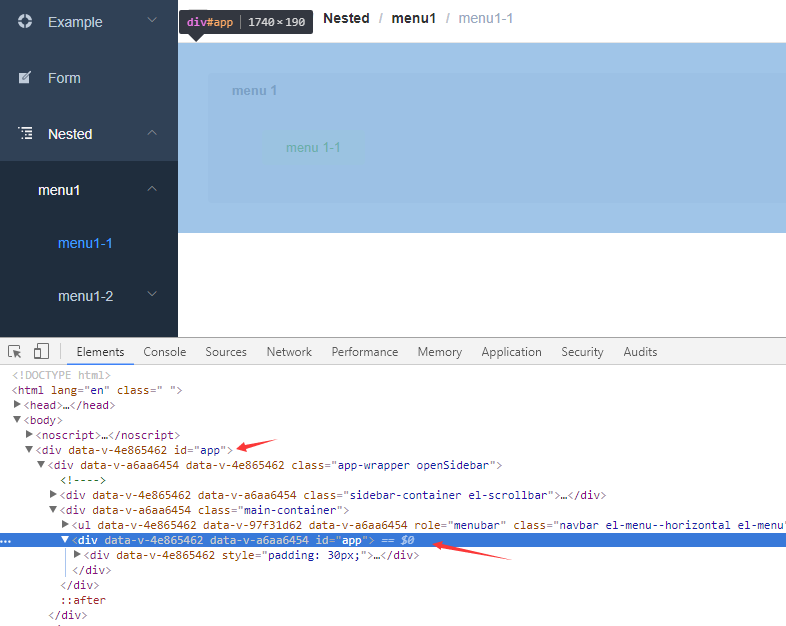The image size is (786, 626).
Task: Click the Nested breadcrumb link
Action: tap(346, 18)
